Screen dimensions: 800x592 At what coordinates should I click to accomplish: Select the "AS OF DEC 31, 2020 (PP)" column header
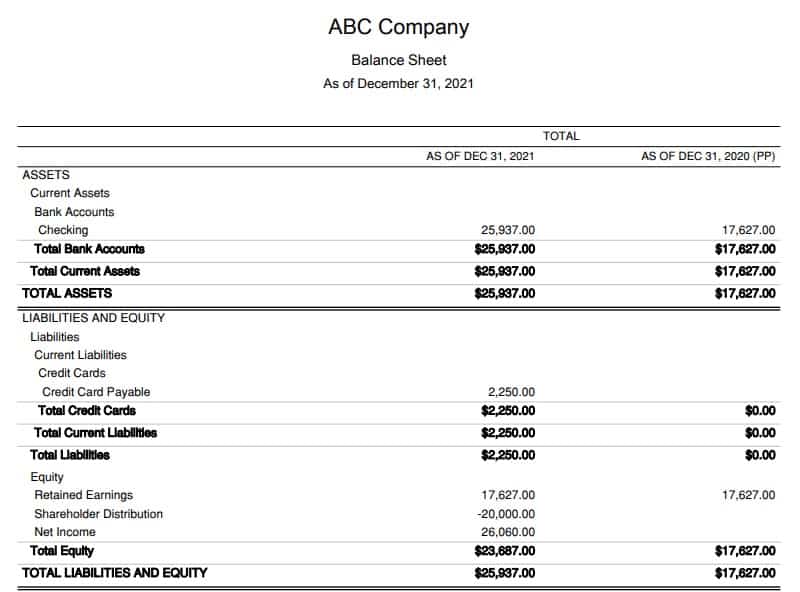(708, 157)
